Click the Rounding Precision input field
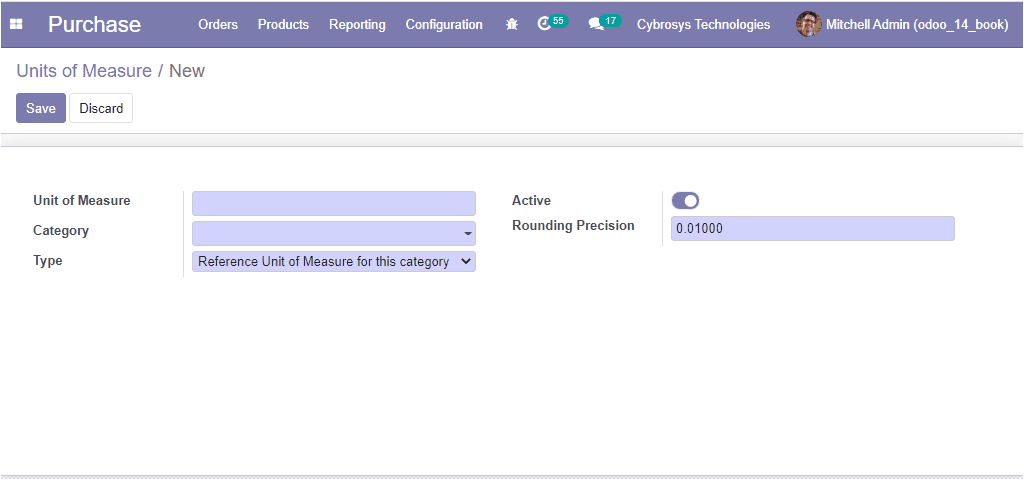The image size is (1024, 480). 813,229
